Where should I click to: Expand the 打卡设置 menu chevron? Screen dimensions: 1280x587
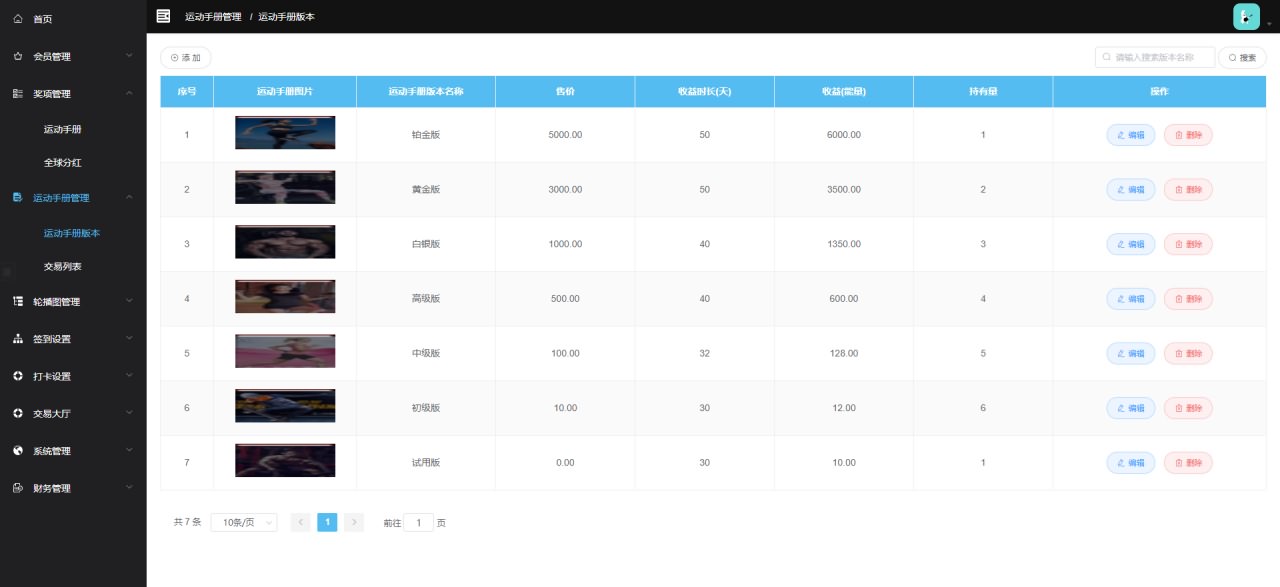(129, 376)
